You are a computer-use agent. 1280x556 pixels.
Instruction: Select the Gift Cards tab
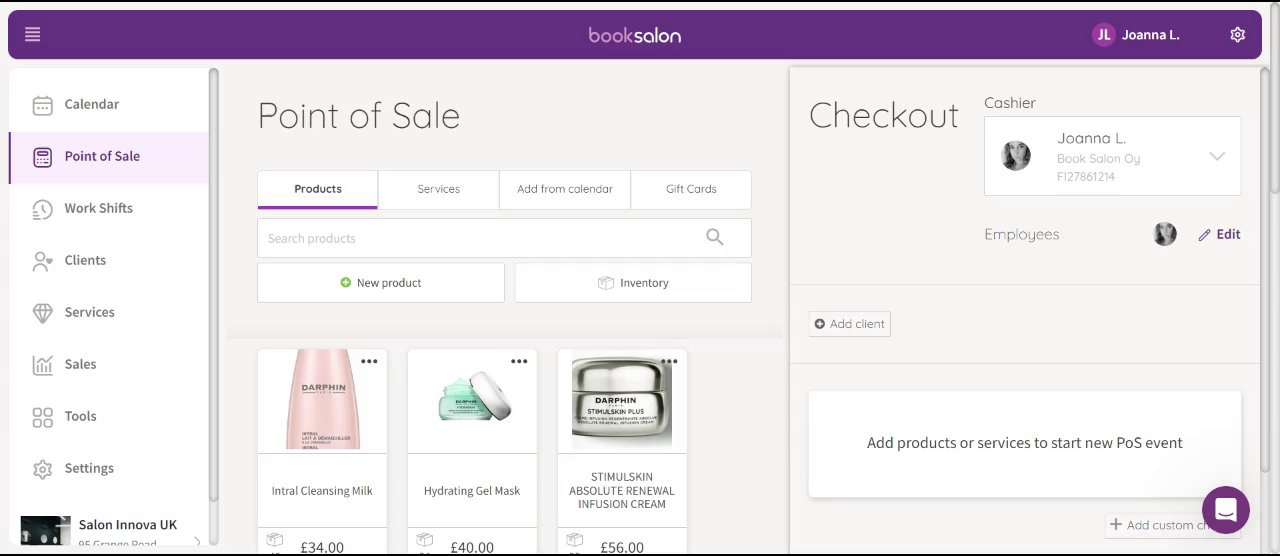(691, 189)
